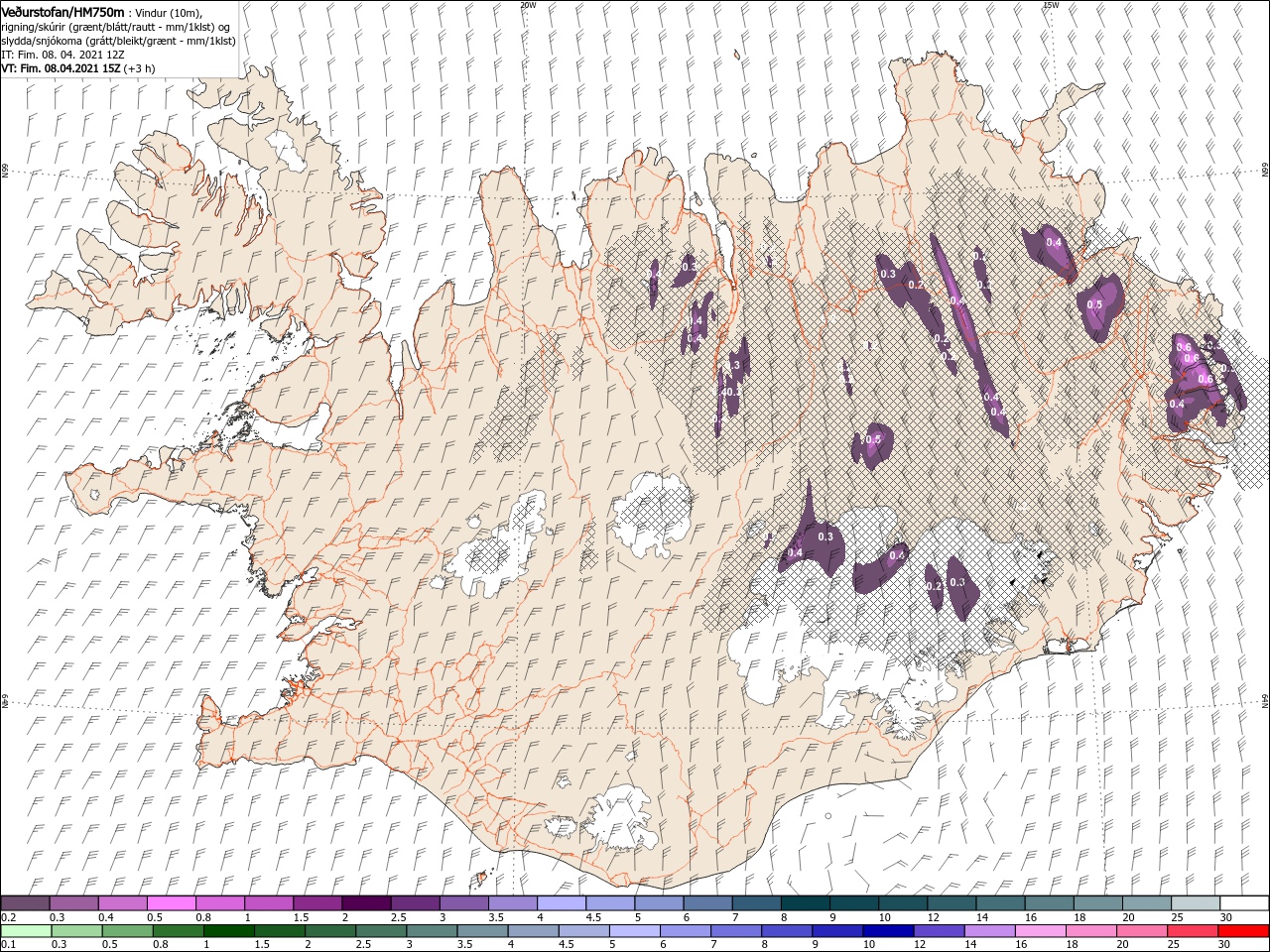The height and width of the screenshot is (952, 1270).
Task: Click the 20W longitude label
Action: (x=528, y=5)
